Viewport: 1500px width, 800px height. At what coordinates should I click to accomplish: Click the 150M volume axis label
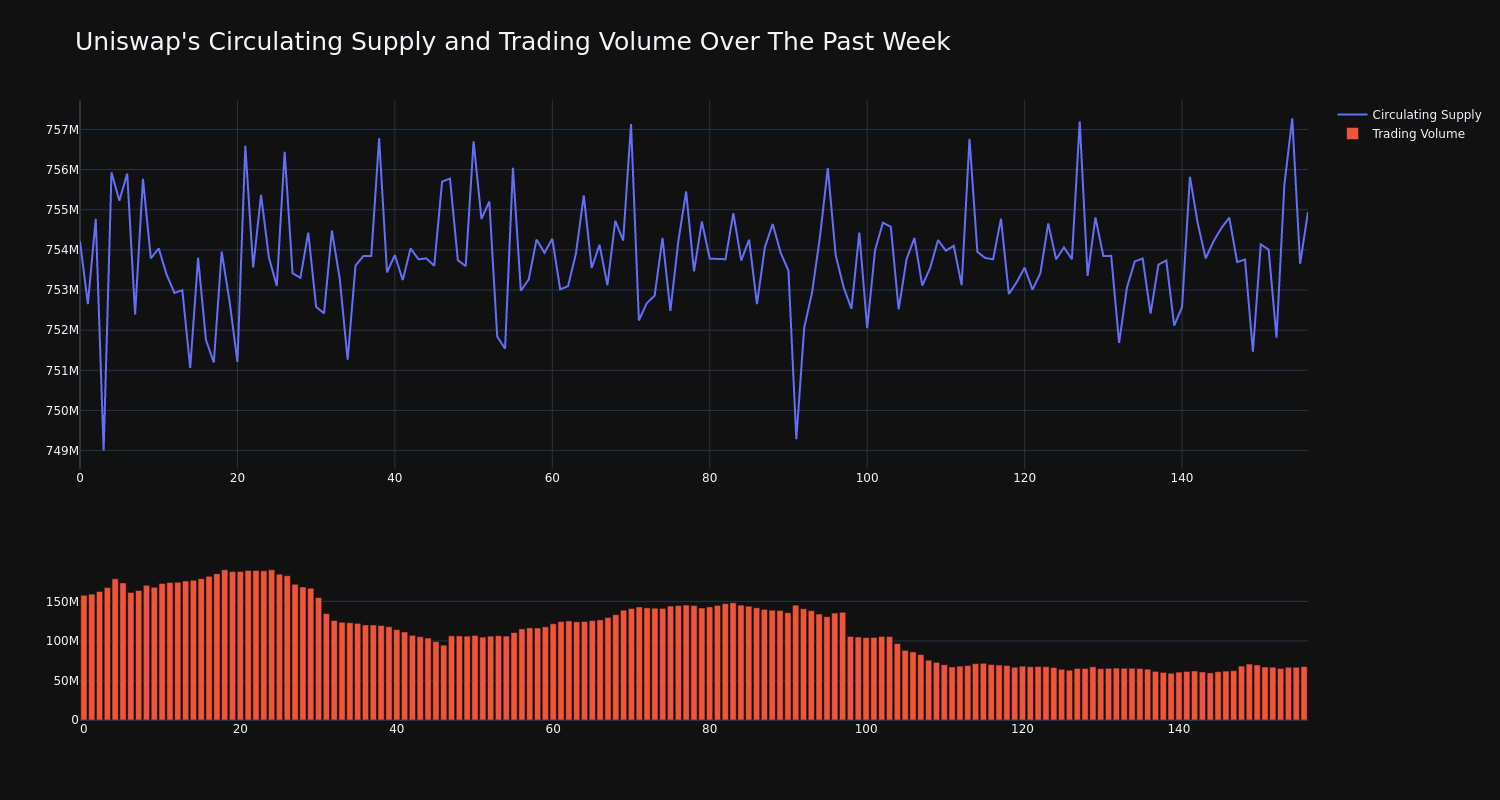click(62, 602)
